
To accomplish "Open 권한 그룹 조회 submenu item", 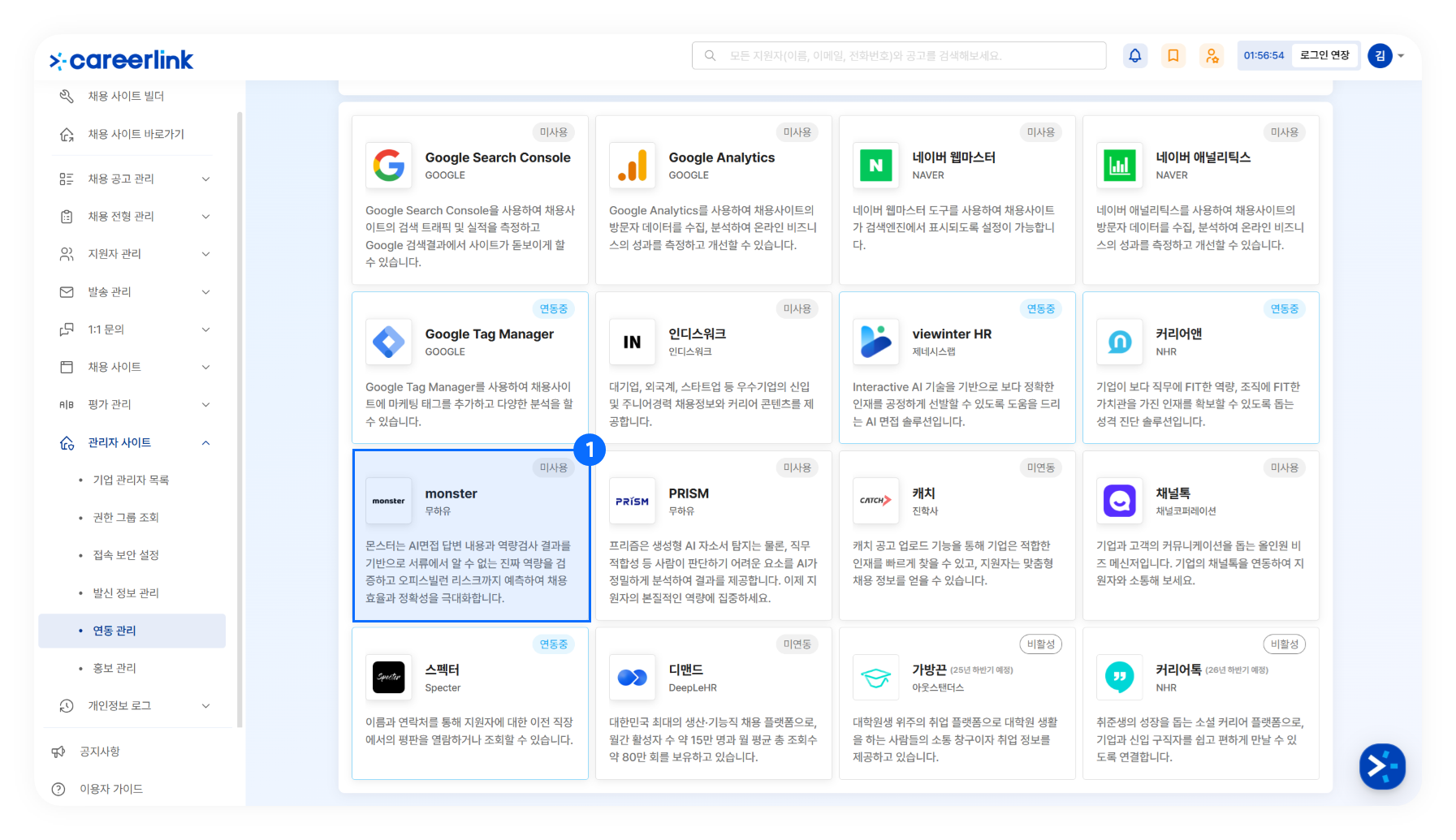I will (x=126, y=517).
